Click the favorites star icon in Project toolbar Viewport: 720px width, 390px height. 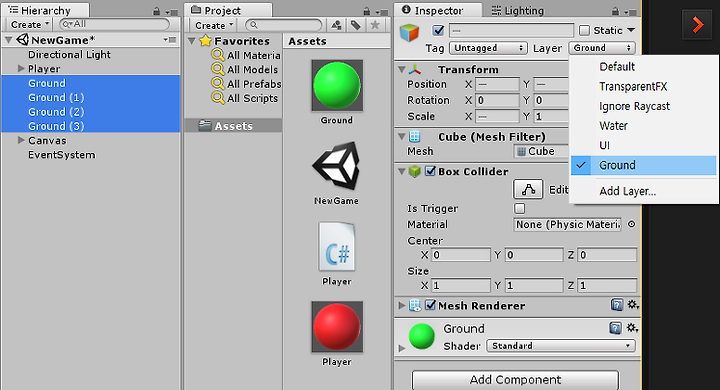click(x=375, y=25)
